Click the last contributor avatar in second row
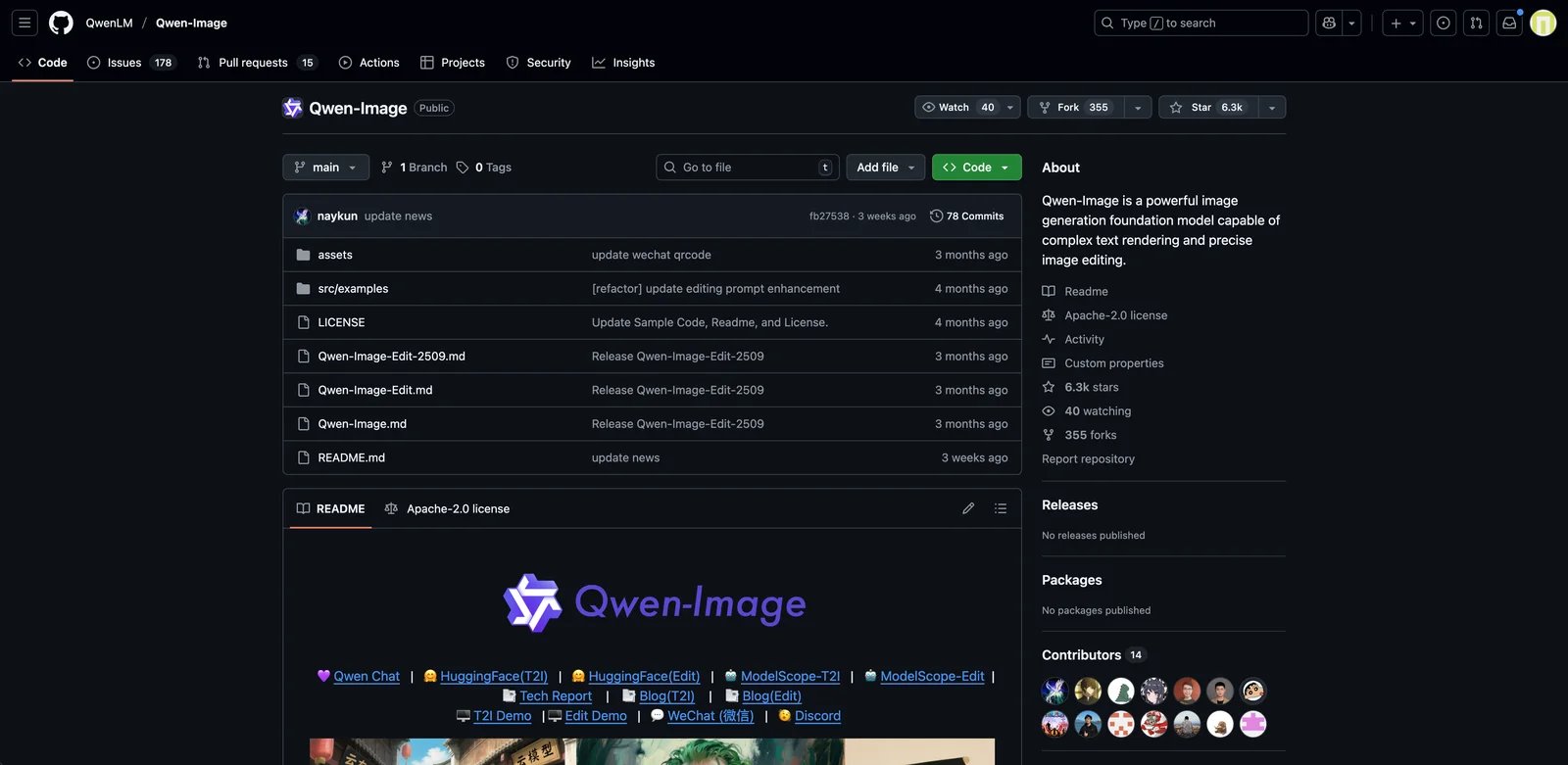The height and width of the screenshot is (765, 1568). tap(1253, 724)
